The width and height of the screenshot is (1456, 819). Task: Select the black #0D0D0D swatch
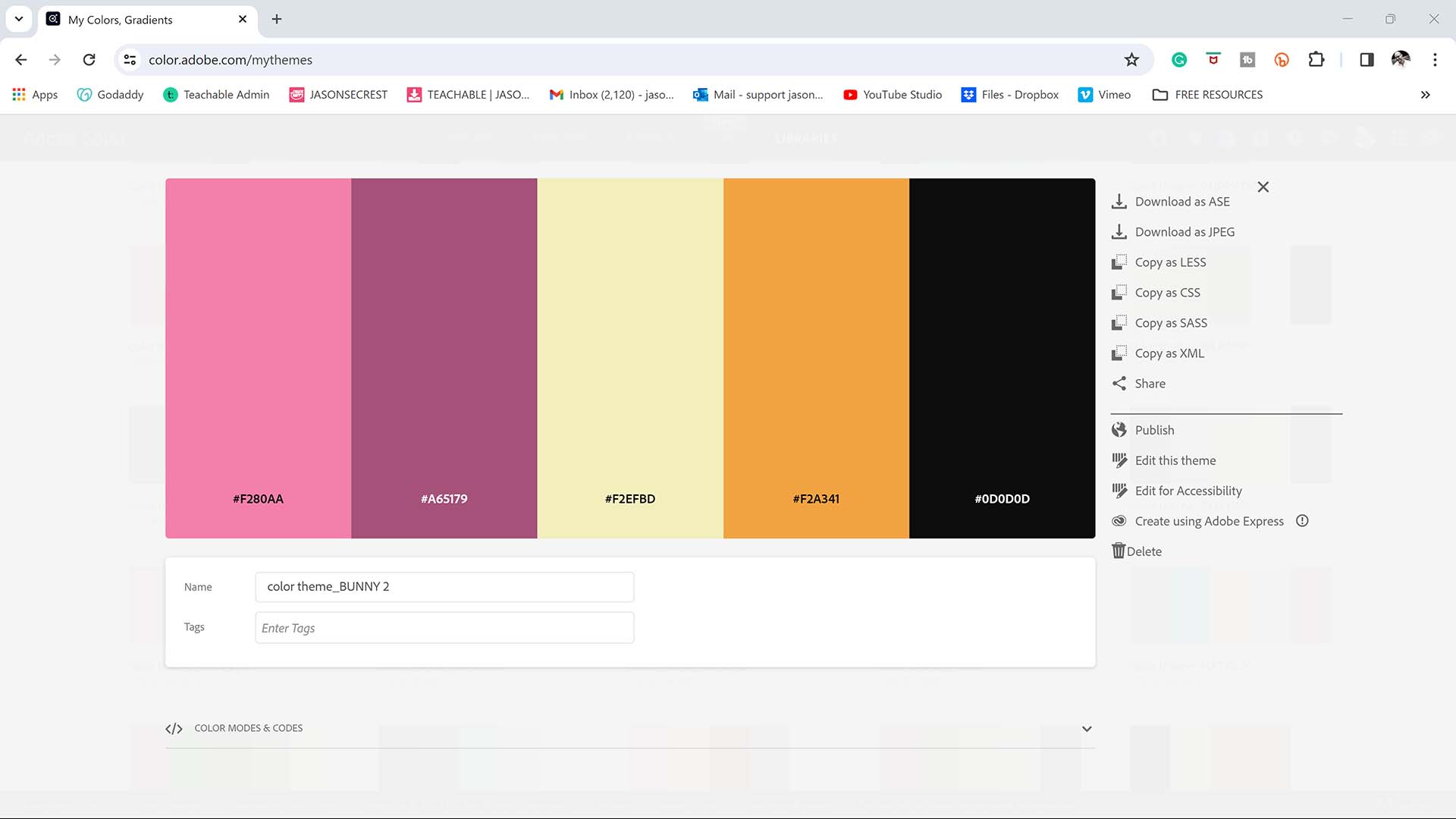1002,358
